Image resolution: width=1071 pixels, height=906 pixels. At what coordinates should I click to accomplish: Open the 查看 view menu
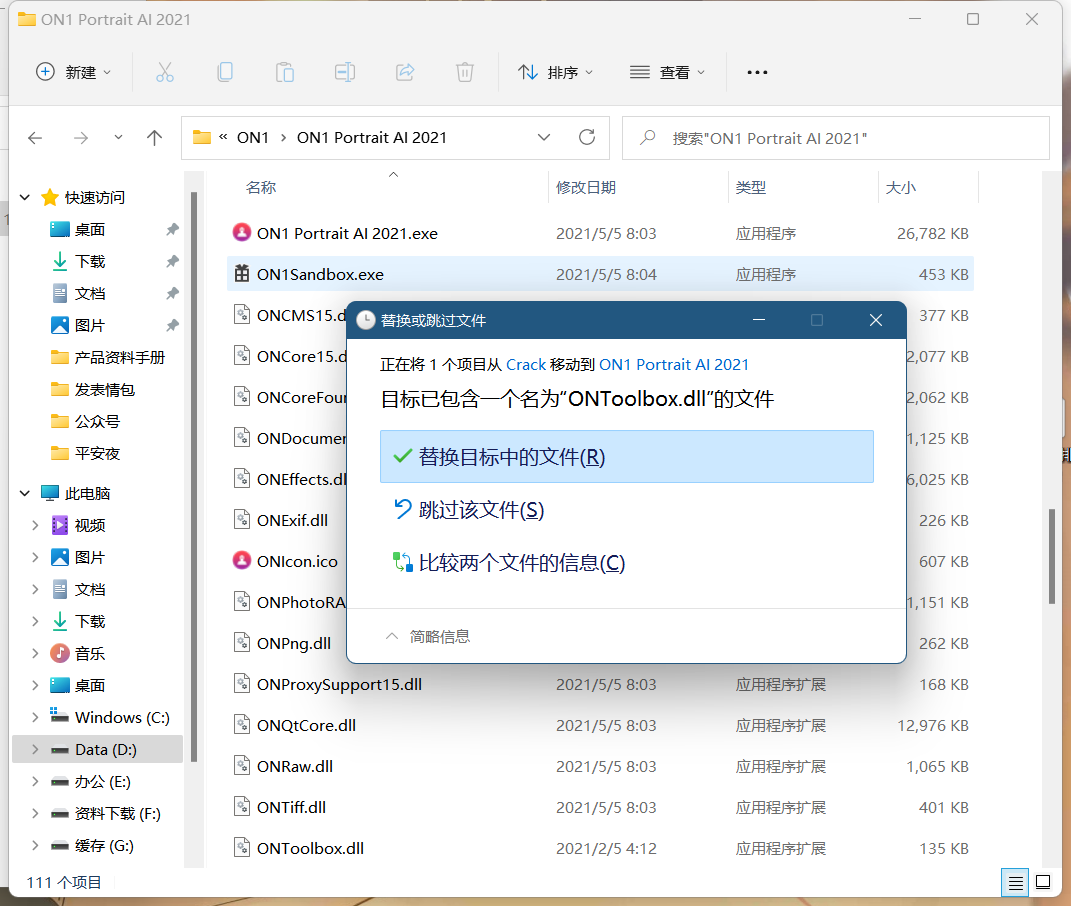click(x=667, y=72)
